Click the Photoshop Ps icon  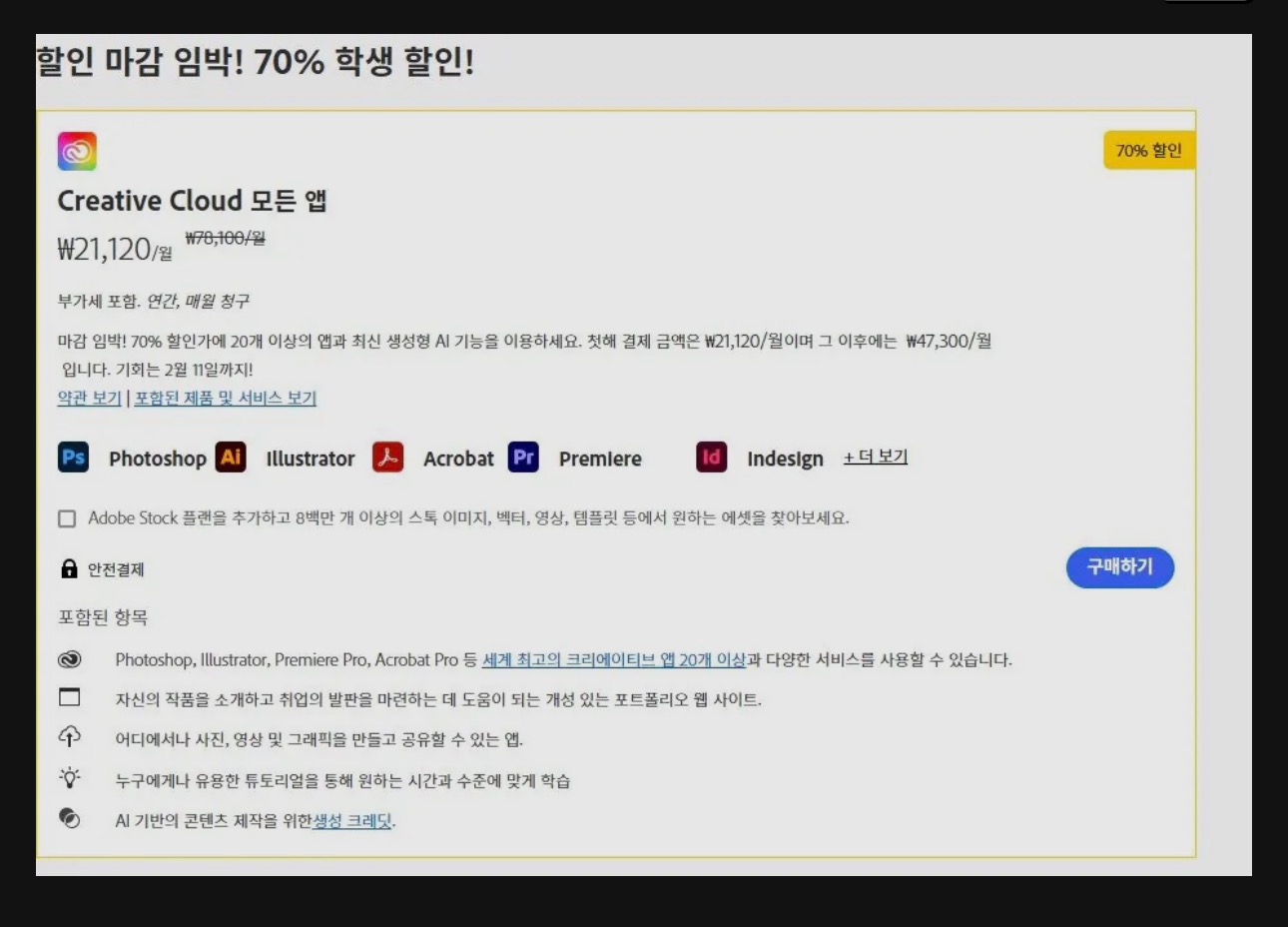[73, 457]
